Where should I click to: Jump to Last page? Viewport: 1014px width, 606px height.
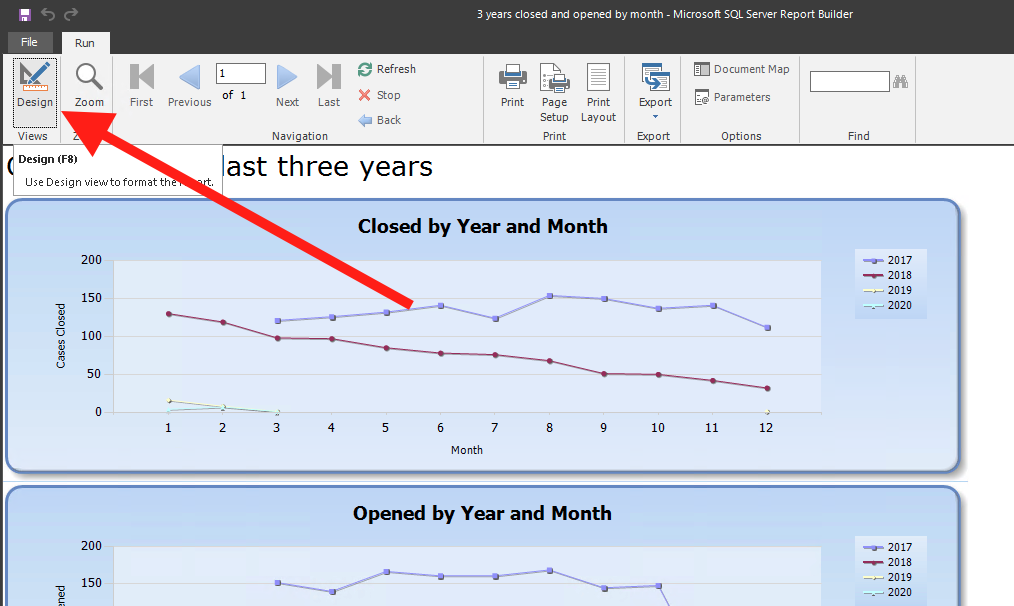(x=329, y=86)
